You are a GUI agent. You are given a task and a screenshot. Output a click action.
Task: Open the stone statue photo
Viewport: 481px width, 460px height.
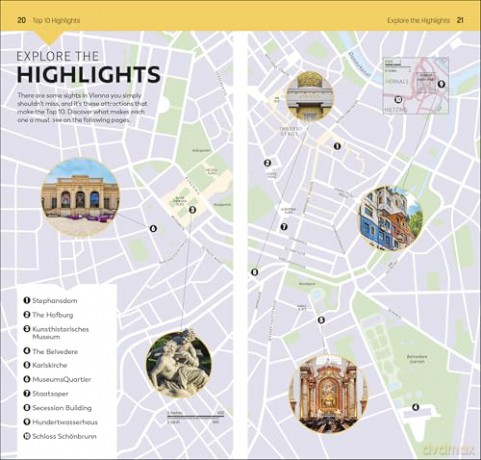179,363
